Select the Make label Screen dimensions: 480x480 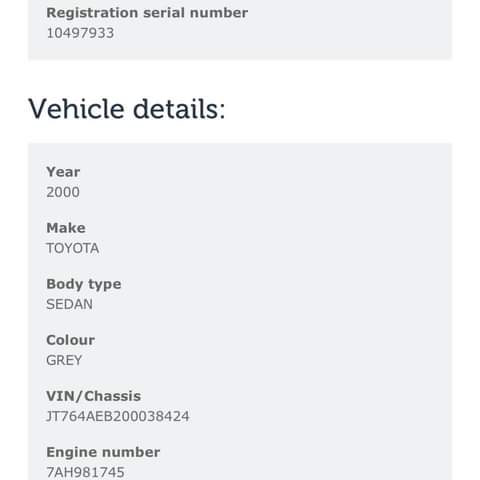click(66, 228)
